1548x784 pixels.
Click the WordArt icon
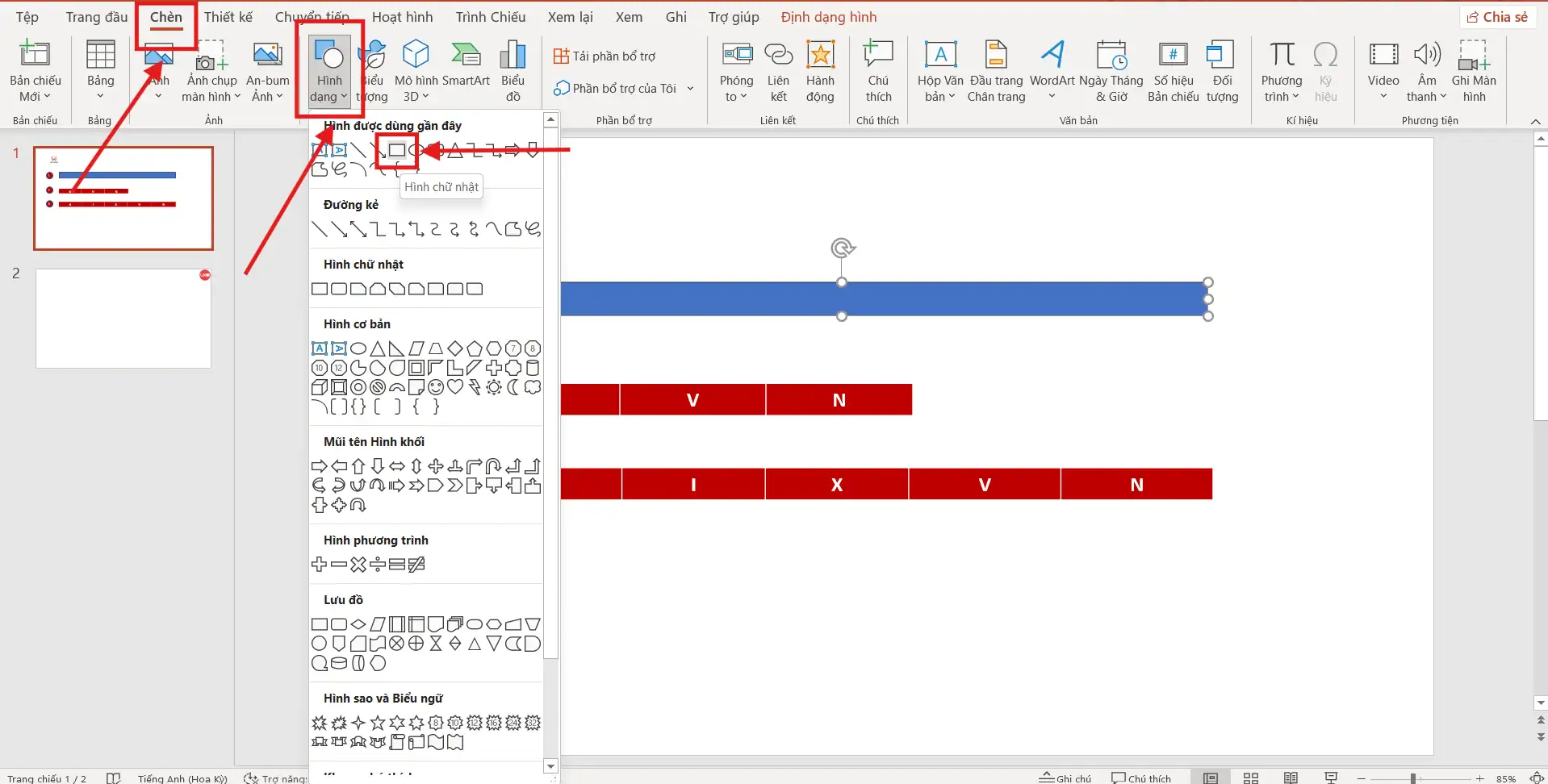1052,69
